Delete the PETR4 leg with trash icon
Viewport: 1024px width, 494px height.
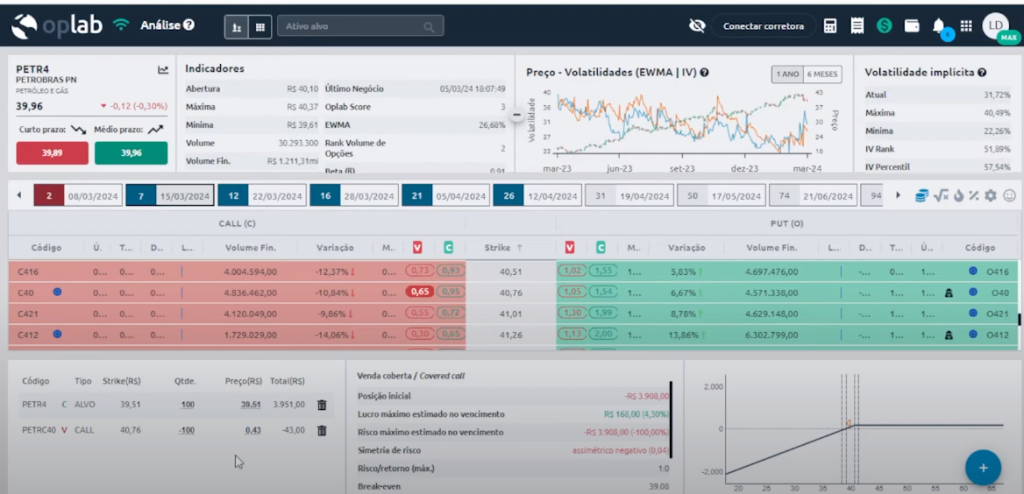pos(322,405)
